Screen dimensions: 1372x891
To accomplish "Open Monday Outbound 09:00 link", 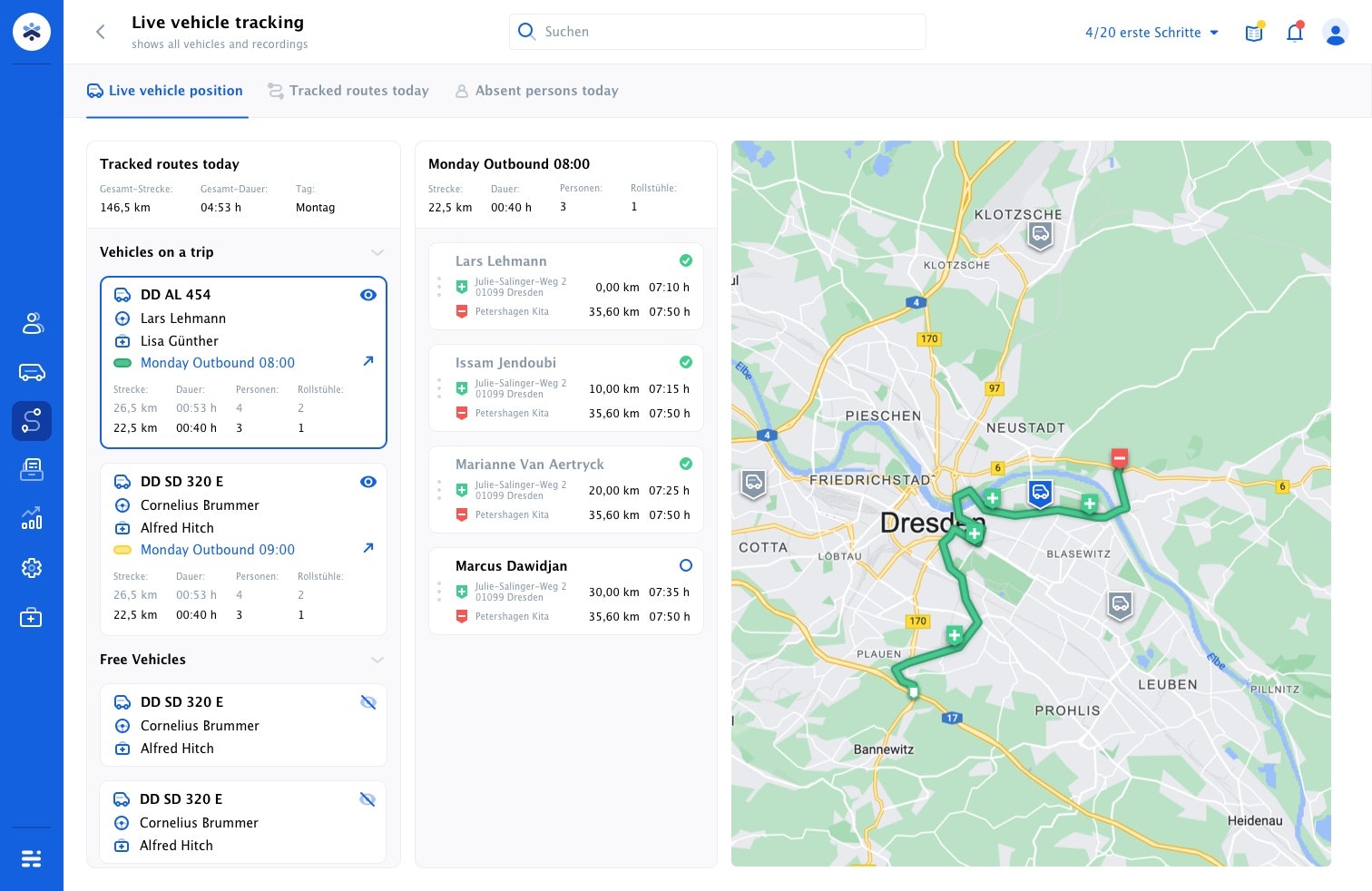I will (218, 550).
